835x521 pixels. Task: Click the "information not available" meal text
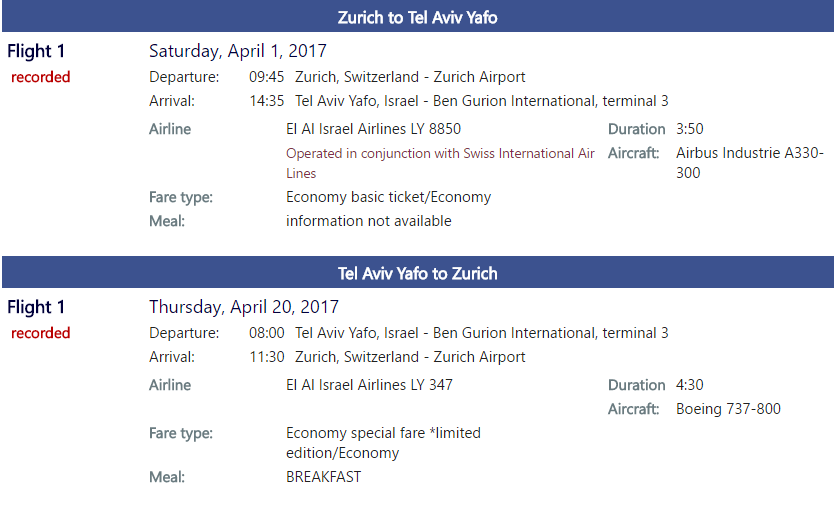(368, 221)
